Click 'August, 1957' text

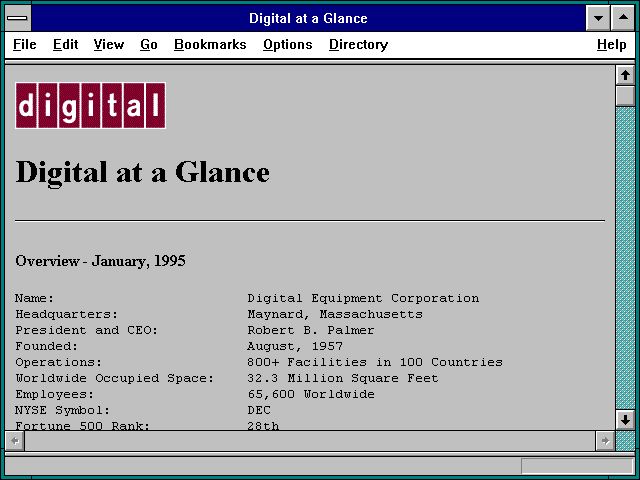coord(295,346)
